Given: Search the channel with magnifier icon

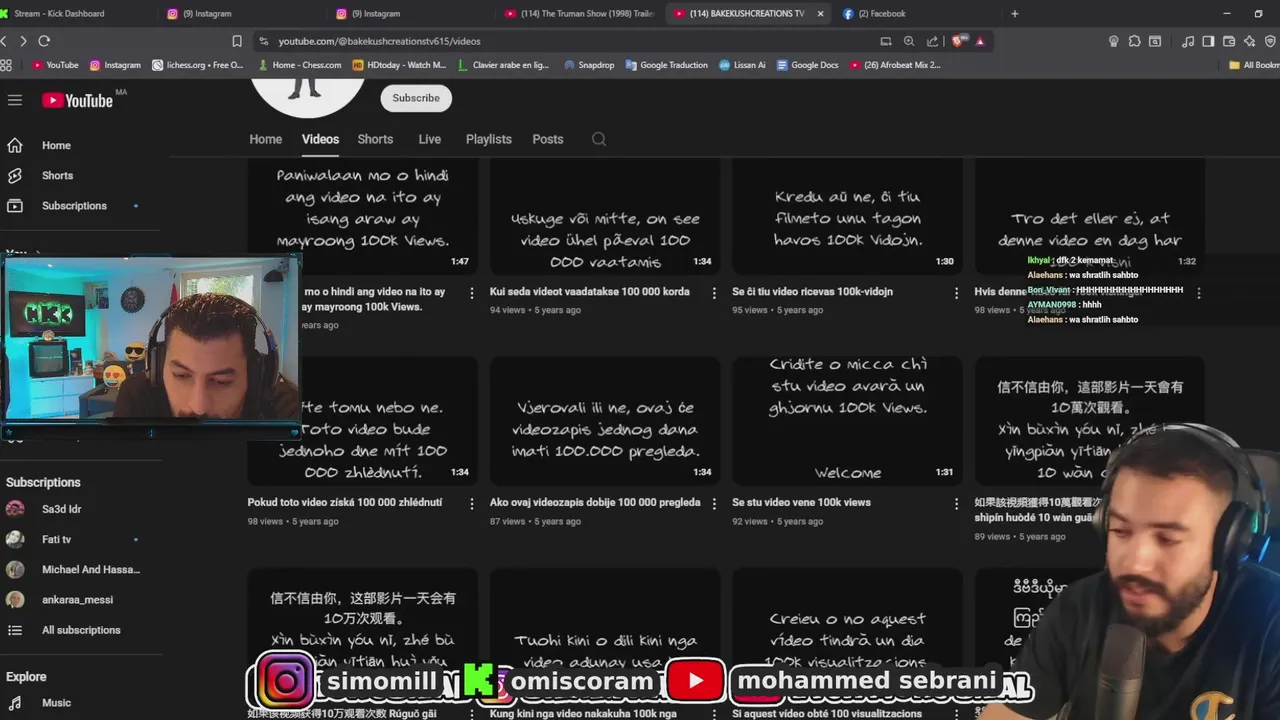Looking at the screenshot, I should tap(599, 139).
